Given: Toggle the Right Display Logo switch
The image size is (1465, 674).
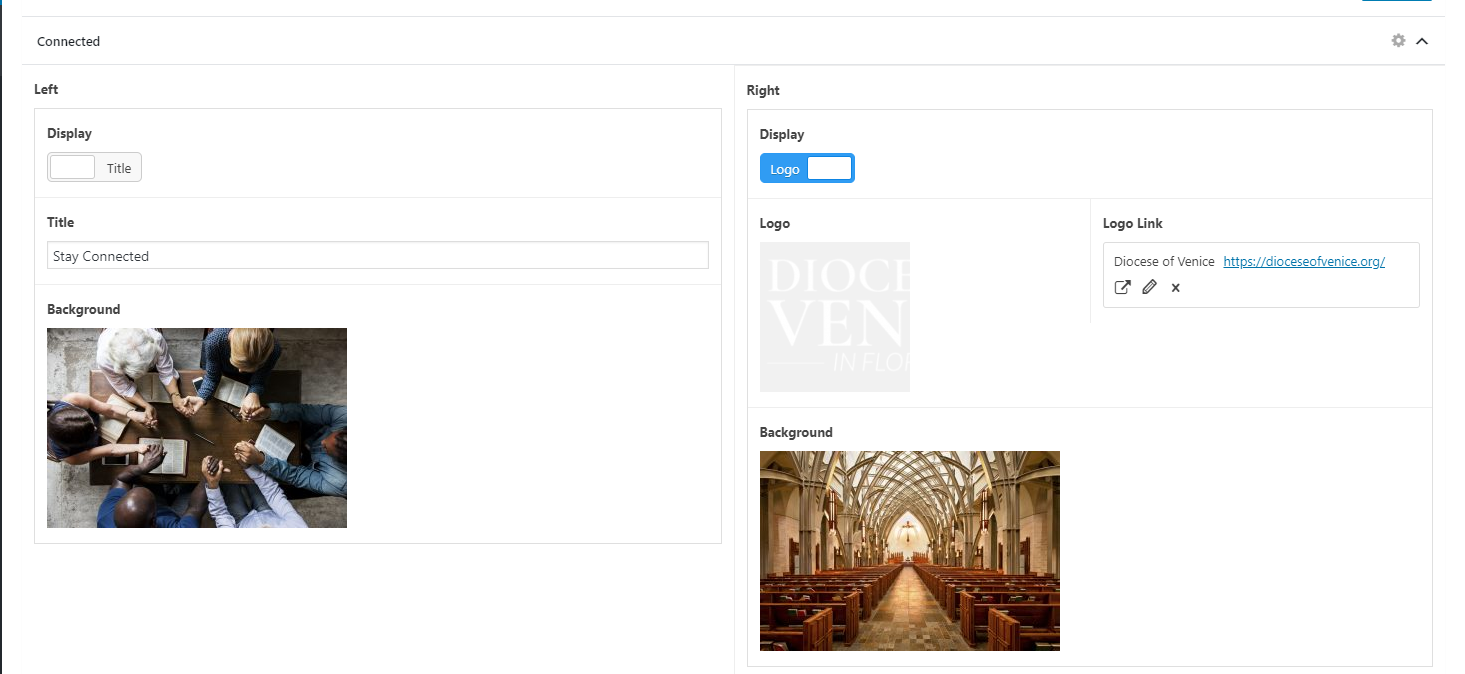Looking at the screenshot, I should coord(807,169).
